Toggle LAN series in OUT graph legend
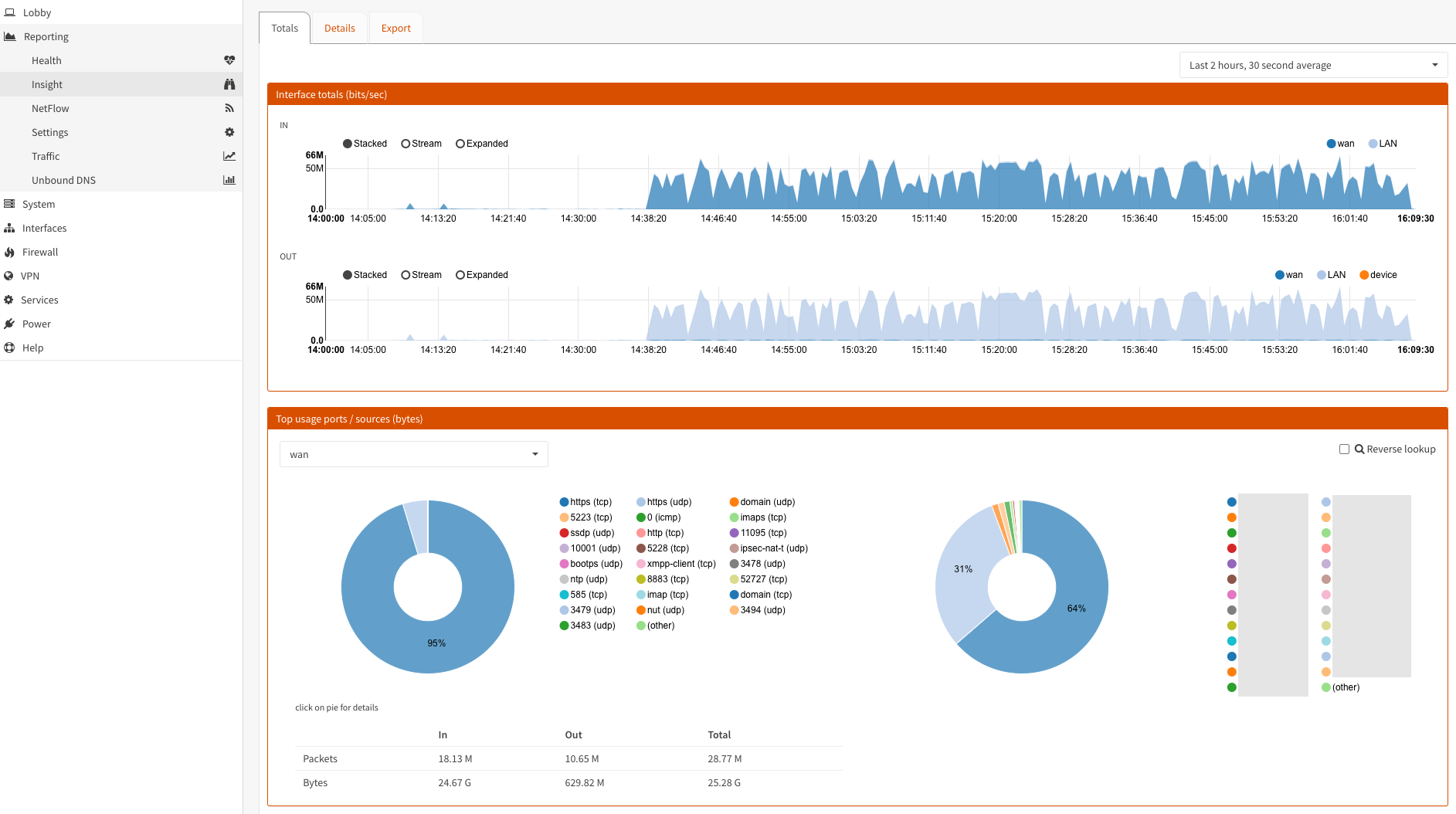This screenshot has width=1456, height=814. pos(1332,275)
